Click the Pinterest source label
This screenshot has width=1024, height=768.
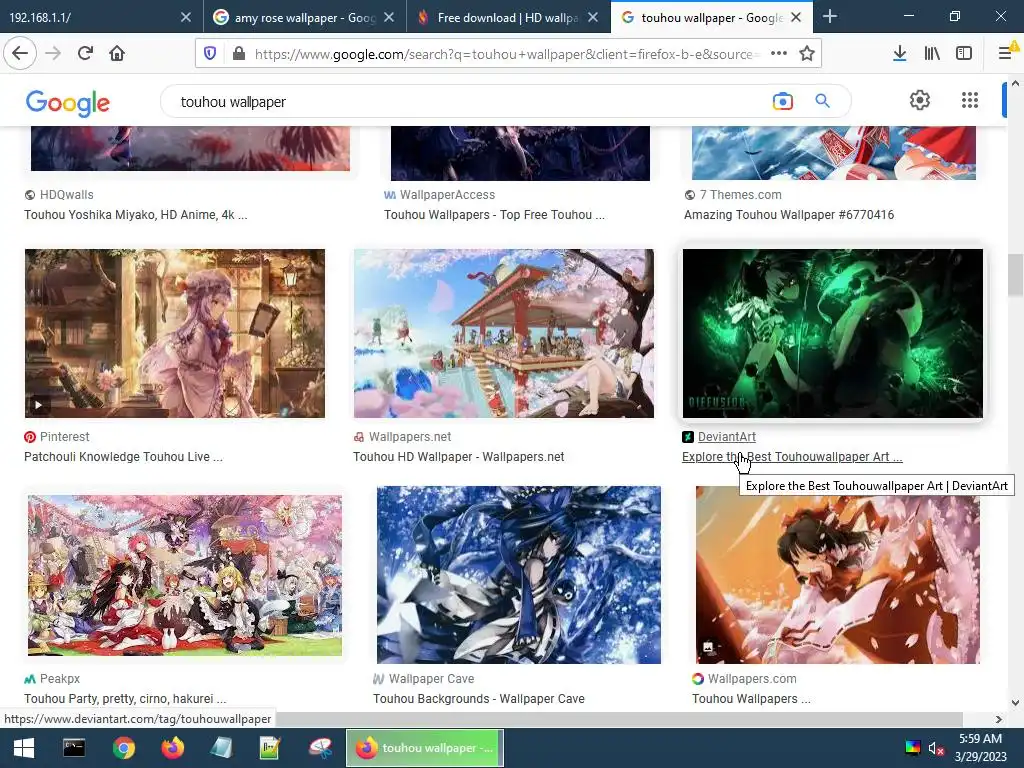(64, 437)
